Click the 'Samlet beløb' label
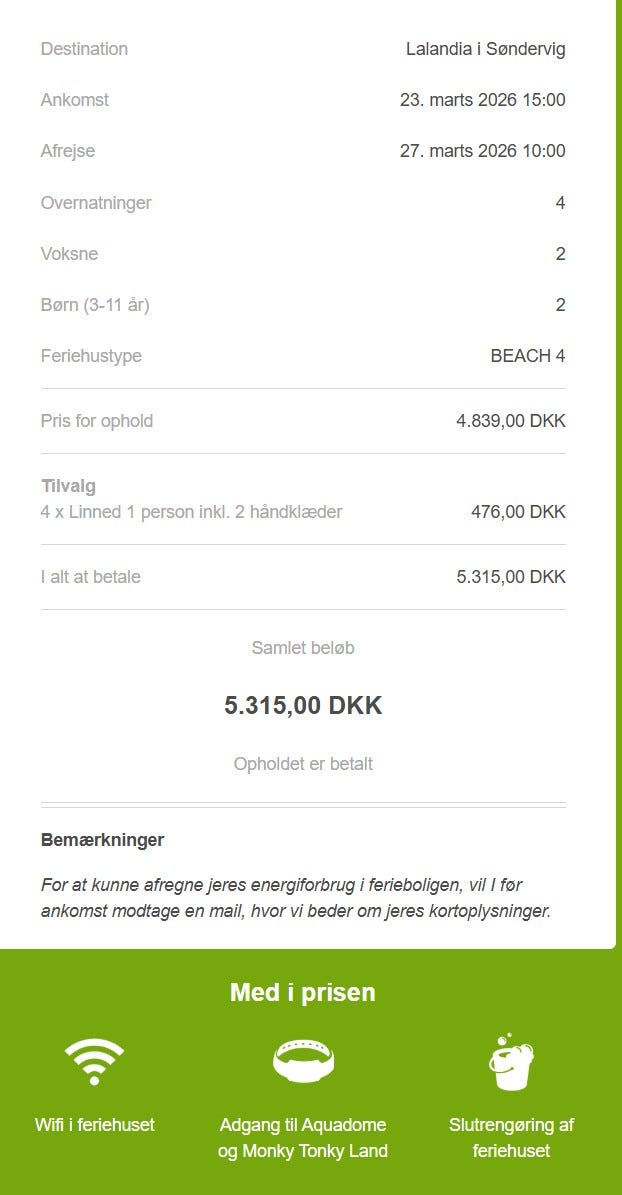The image size is (622, 1195). tap(303, 648)
